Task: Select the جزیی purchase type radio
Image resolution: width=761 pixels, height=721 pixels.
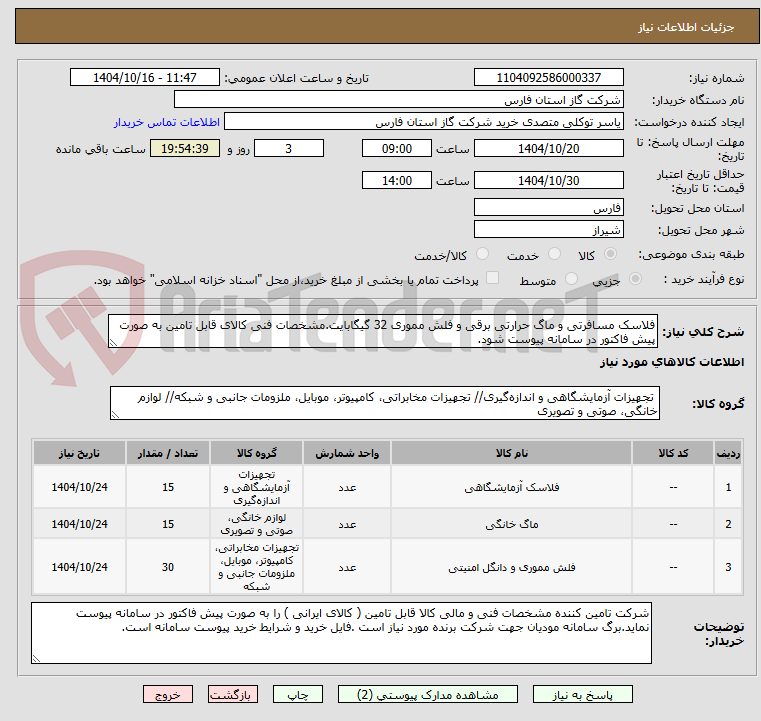Action: click(635, 279)
